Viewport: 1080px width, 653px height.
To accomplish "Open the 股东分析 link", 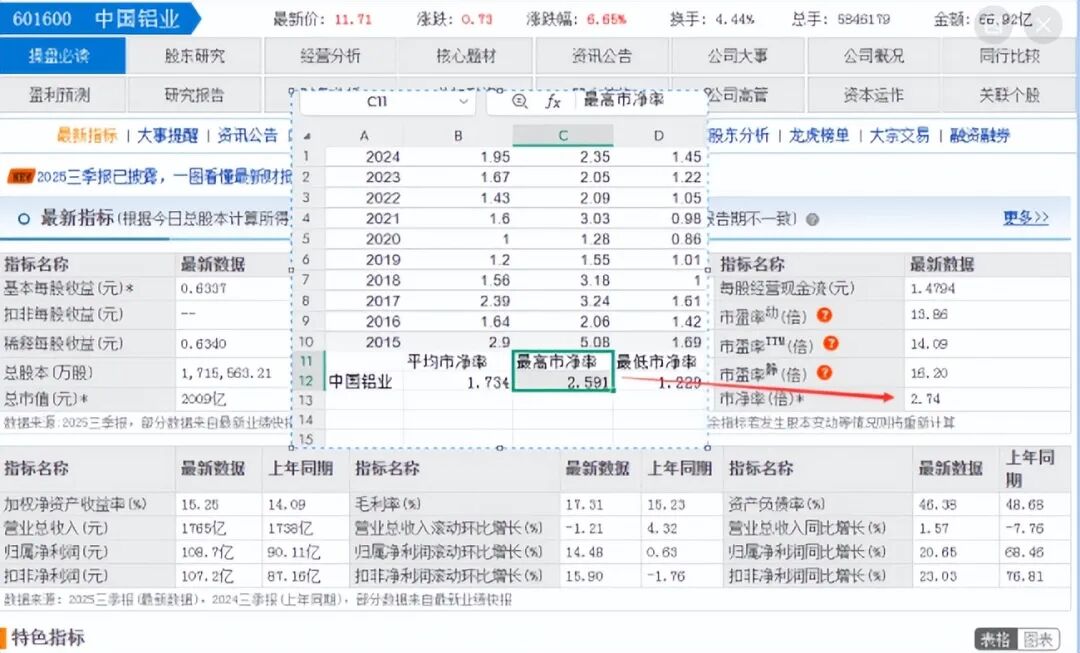I will coord(738,135).
